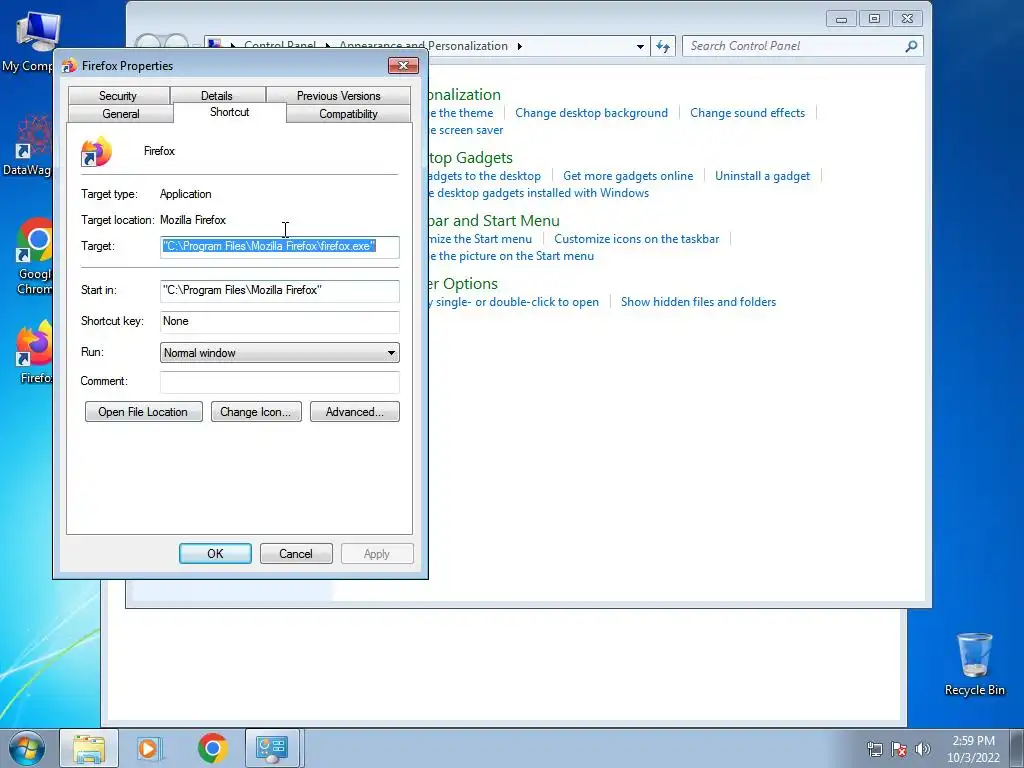Maximize the Control Panel window

(874, 19)
